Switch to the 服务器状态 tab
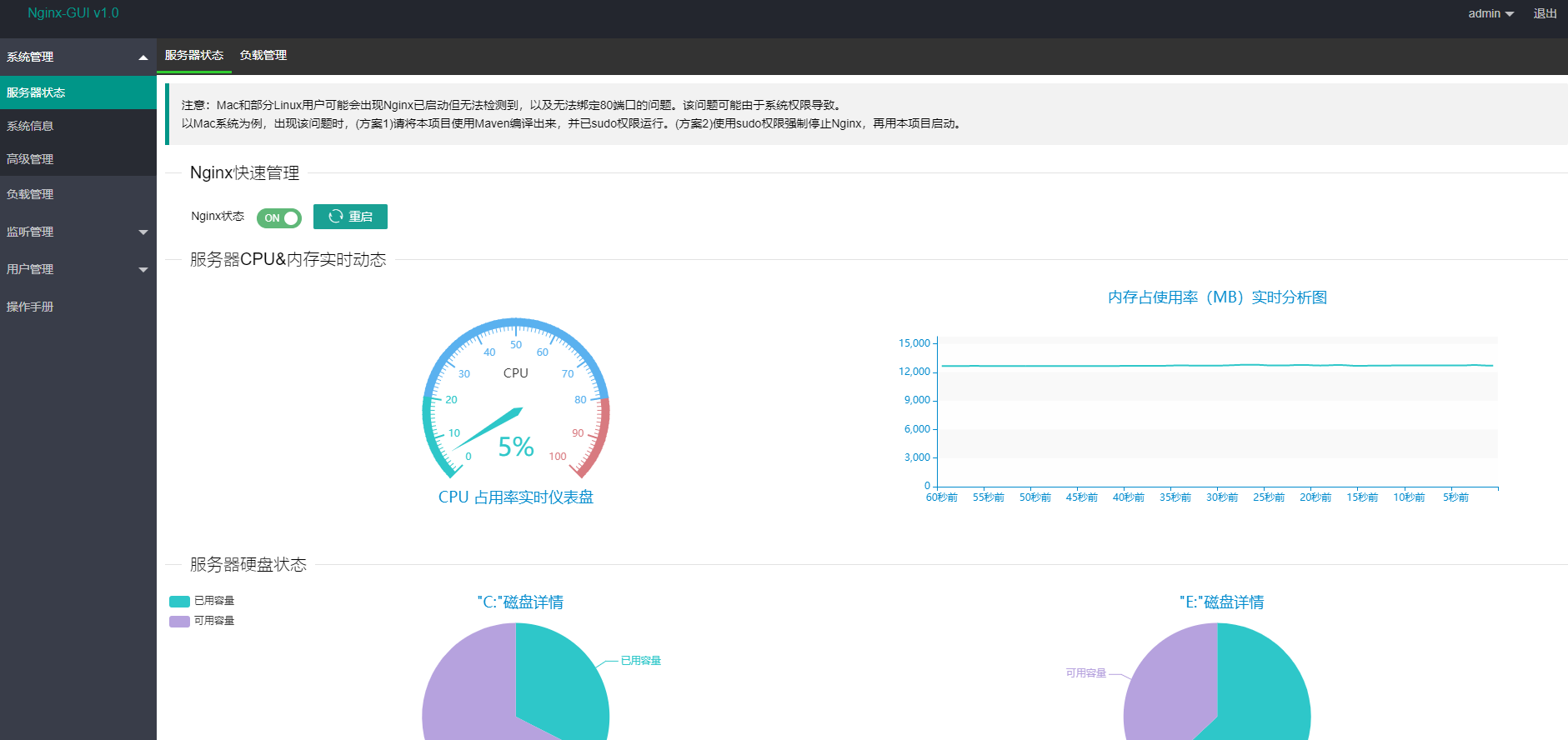This screenshot has width=1568, height=740. (x=194, y=55)
